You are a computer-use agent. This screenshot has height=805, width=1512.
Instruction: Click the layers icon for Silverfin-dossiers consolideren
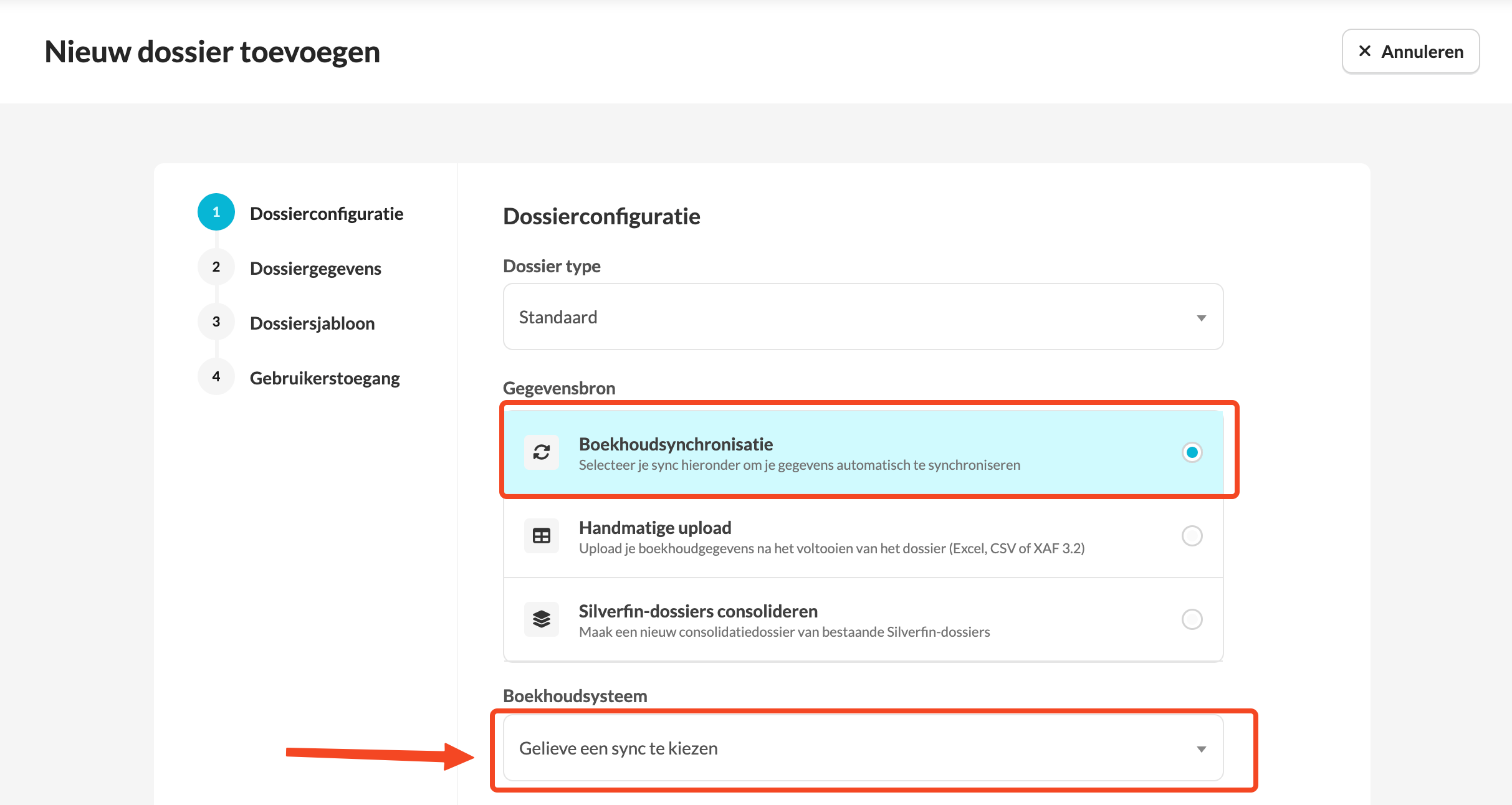click(x=541, y=619)
